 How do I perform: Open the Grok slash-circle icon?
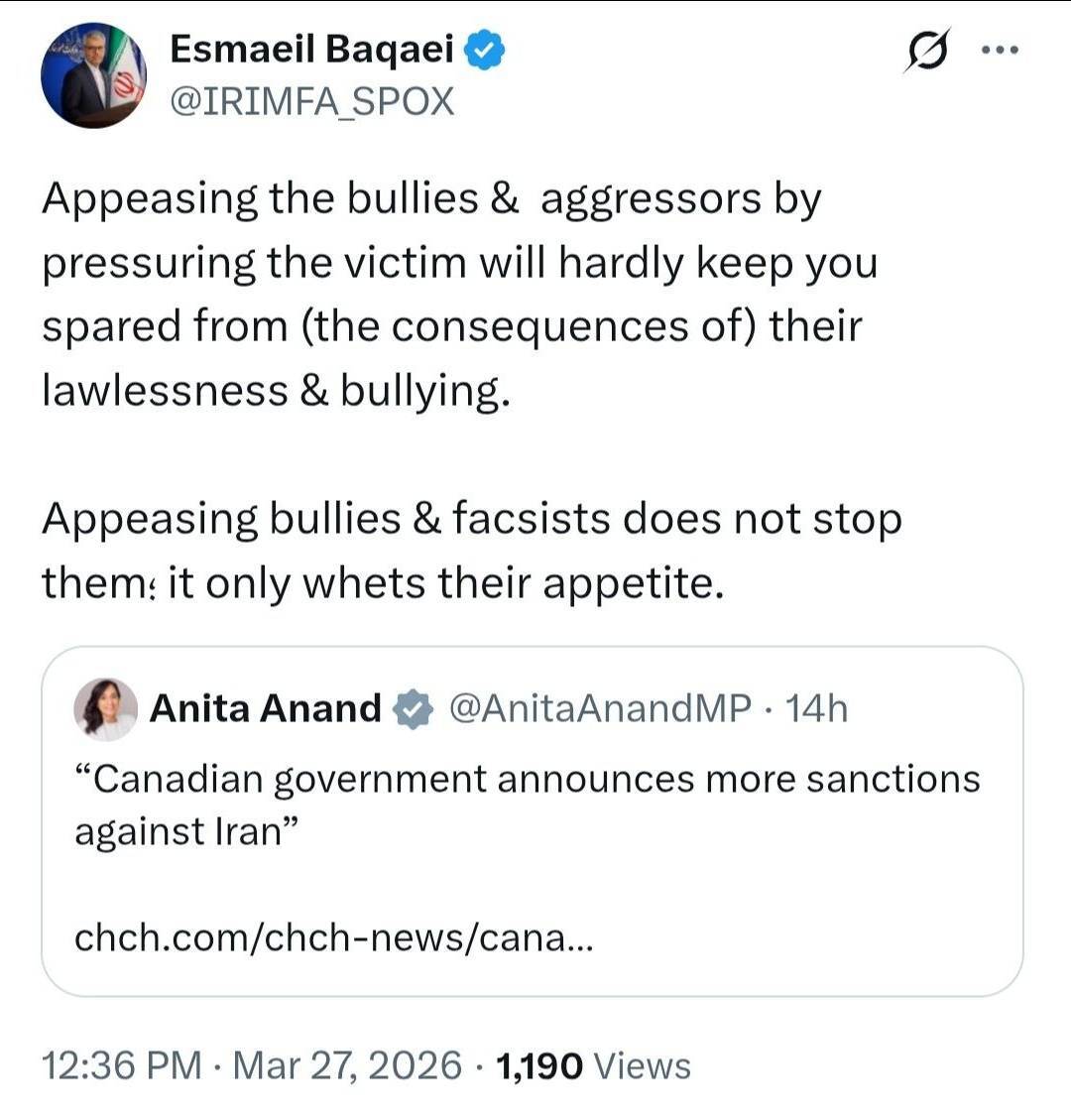click(927, 52)
